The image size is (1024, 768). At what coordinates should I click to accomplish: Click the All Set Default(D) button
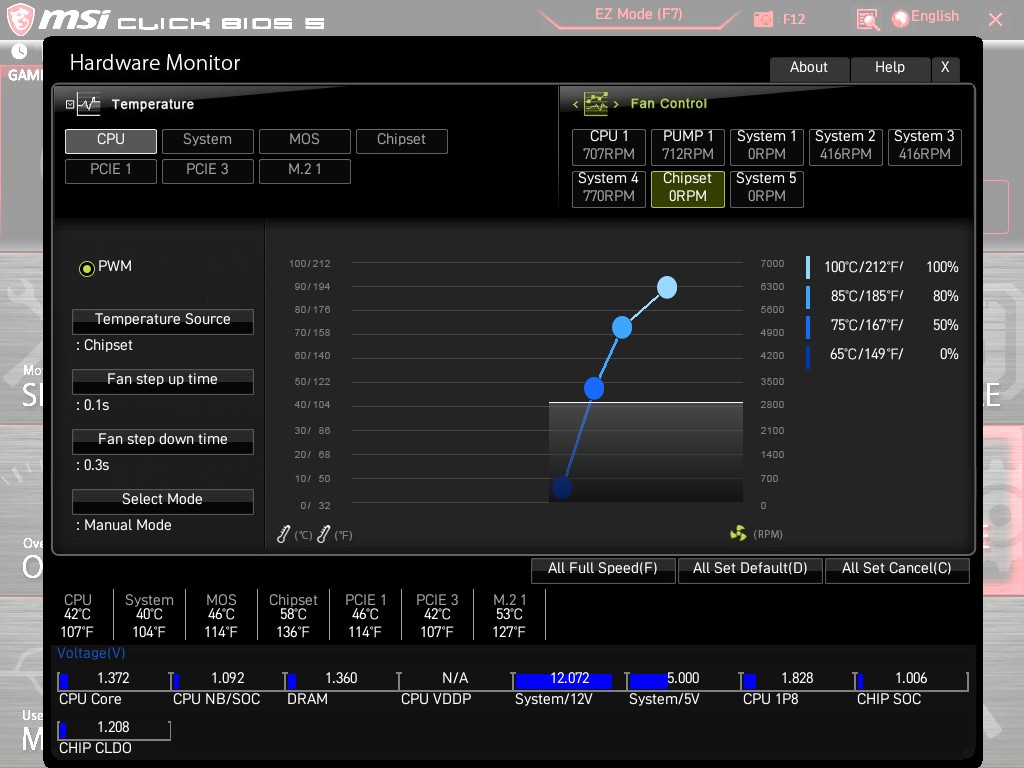coord(750,570)
